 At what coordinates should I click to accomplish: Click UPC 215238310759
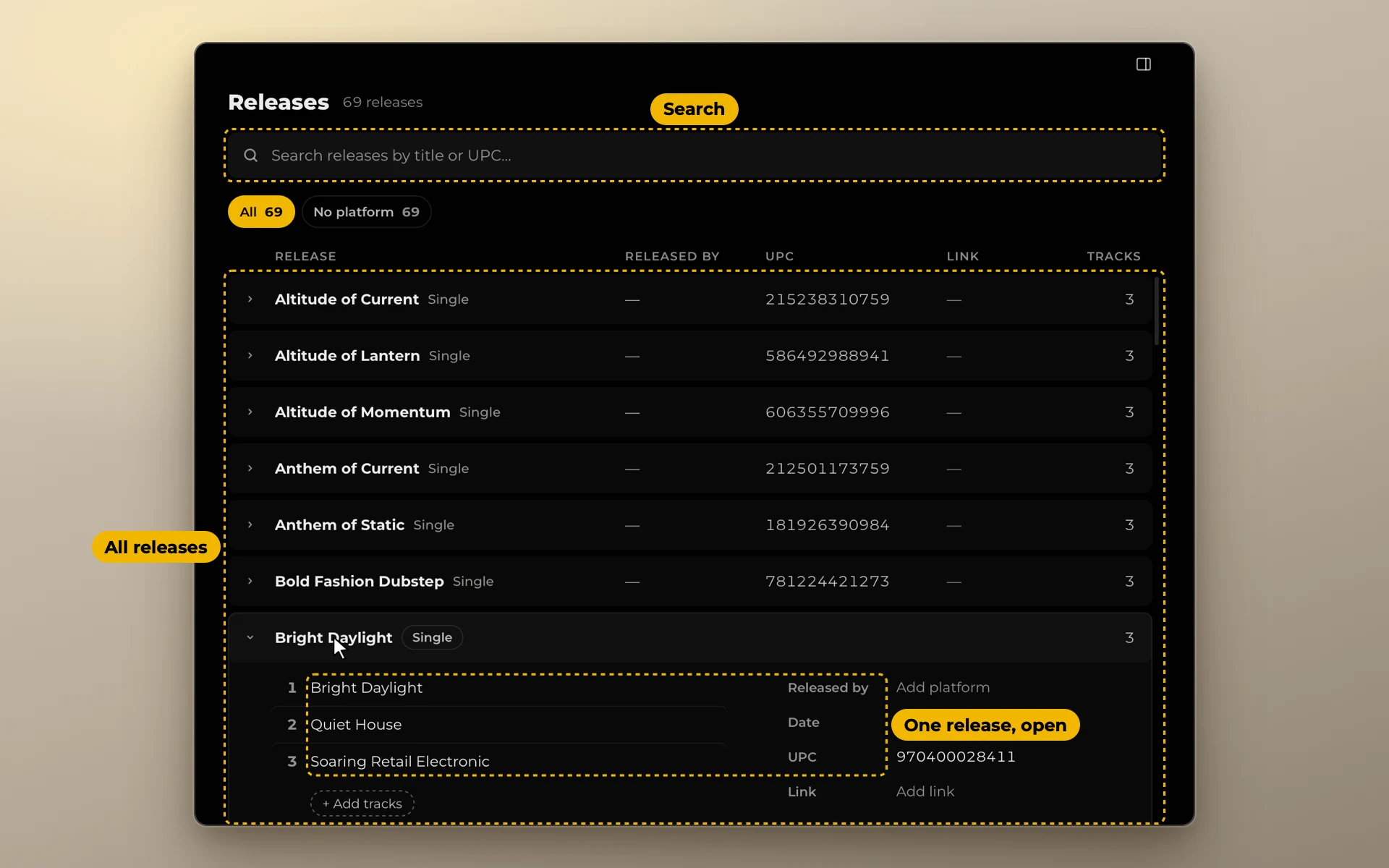click(828, 299)
